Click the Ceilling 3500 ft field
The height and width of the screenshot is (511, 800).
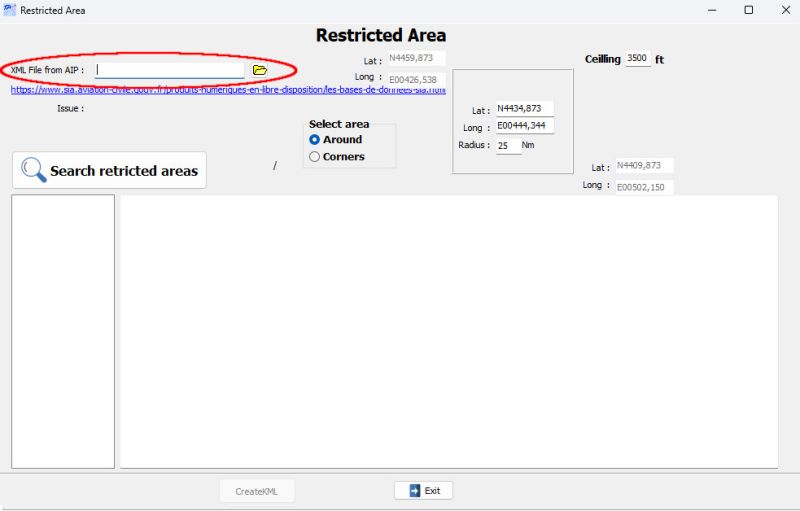point(638,58)
